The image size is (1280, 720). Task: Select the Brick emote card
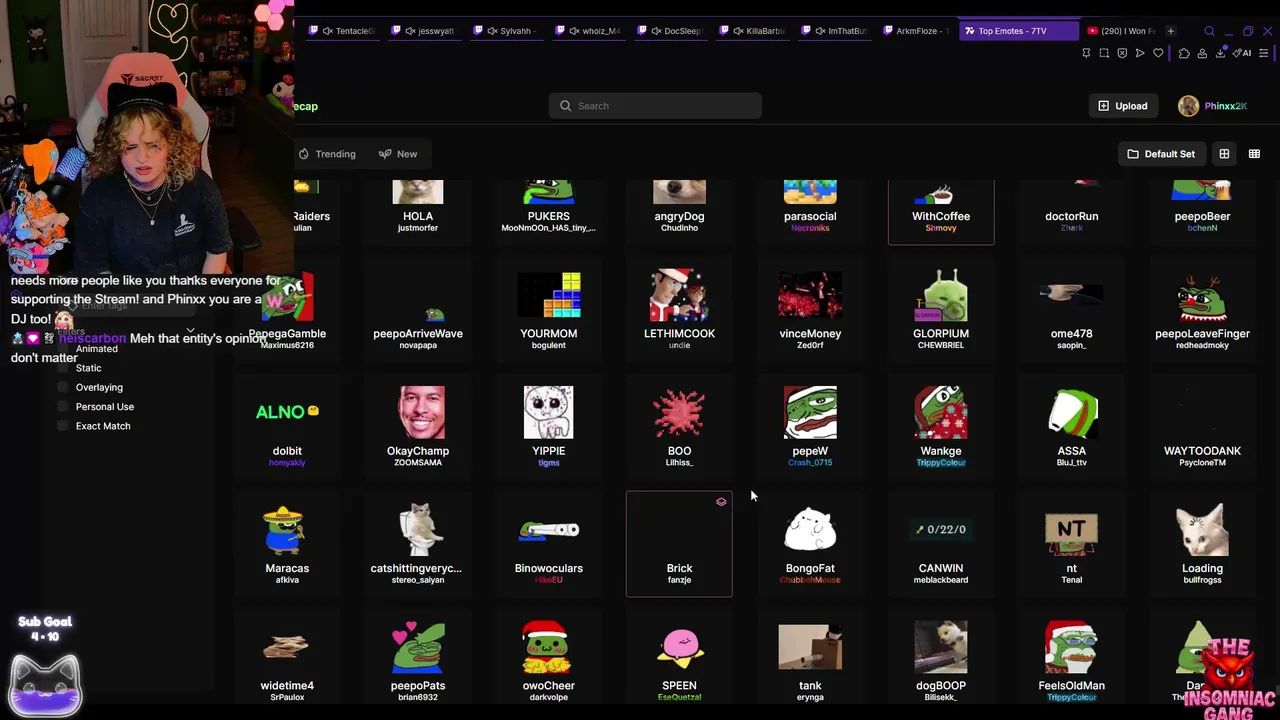[x=679, y=544]
